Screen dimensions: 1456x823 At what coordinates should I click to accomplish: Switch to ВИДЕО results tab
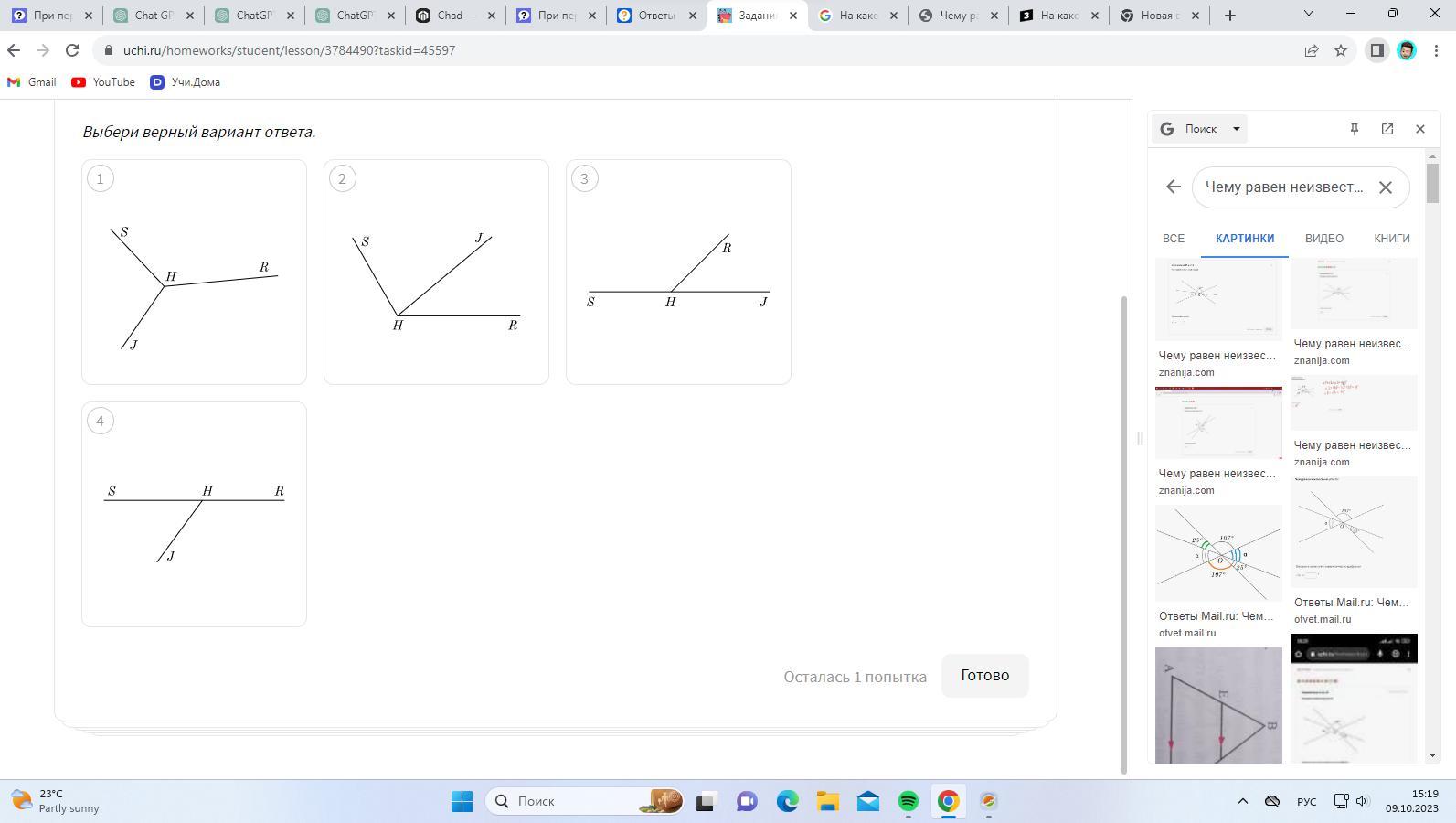pyautogui.click(x=1323, y=239)
